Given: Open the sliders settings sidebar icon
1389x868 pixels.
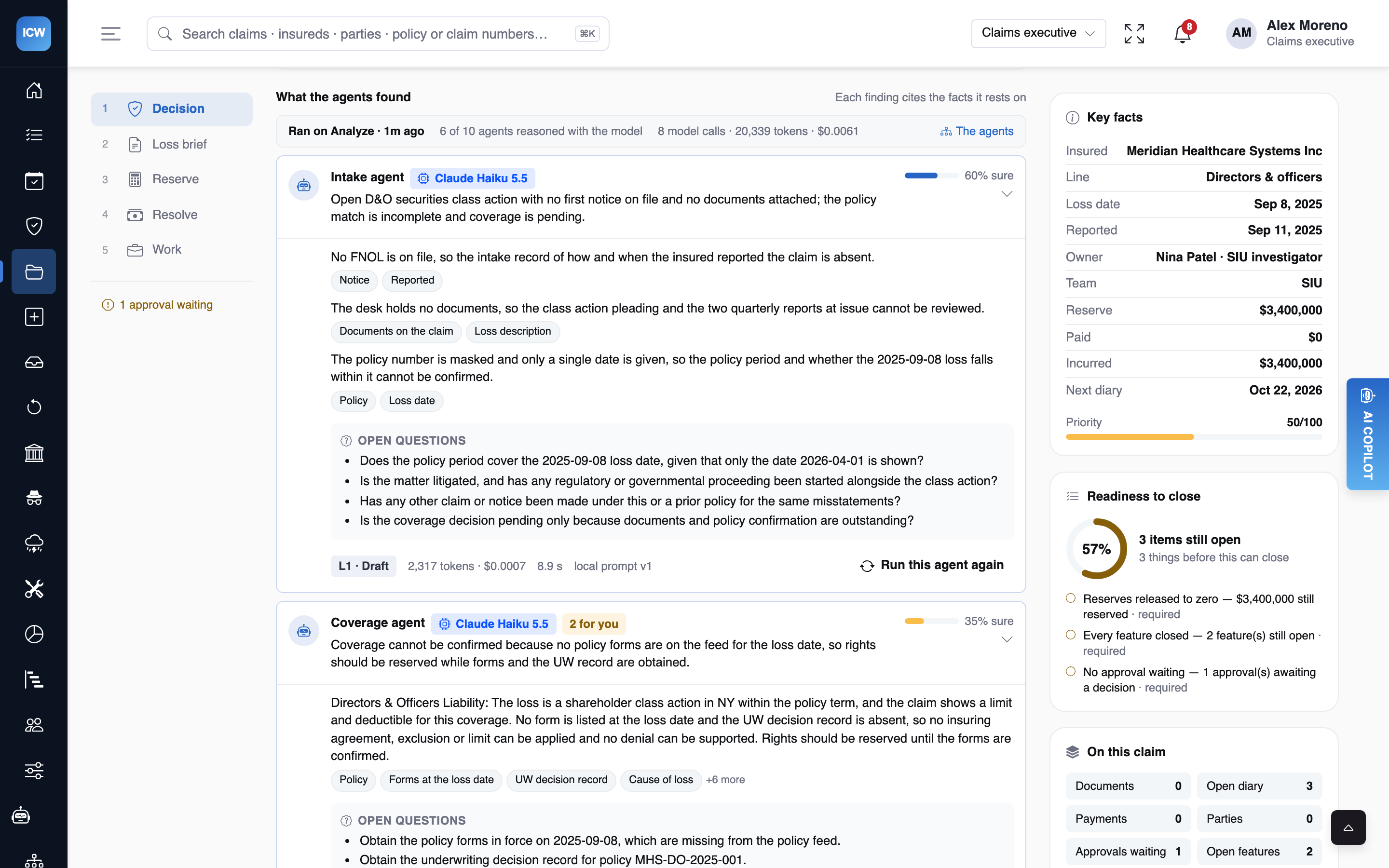Looking at the screenshot, I should pos(34,771).
